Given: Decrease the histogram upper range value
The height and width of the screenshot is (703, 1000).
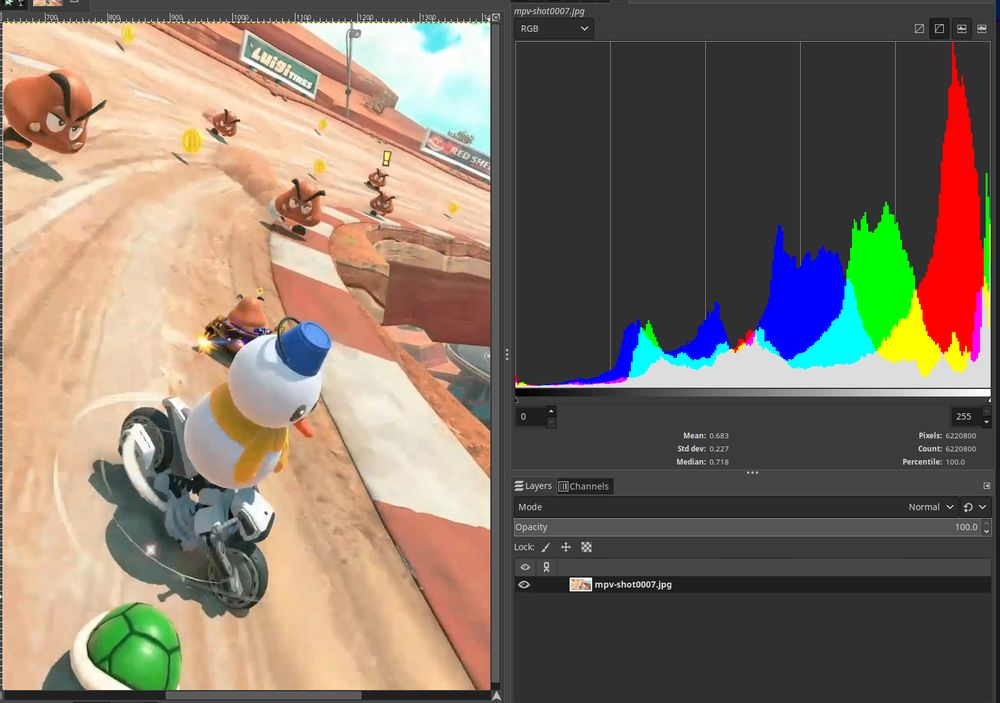Looking at the screenshot, I should coord(987,422).
